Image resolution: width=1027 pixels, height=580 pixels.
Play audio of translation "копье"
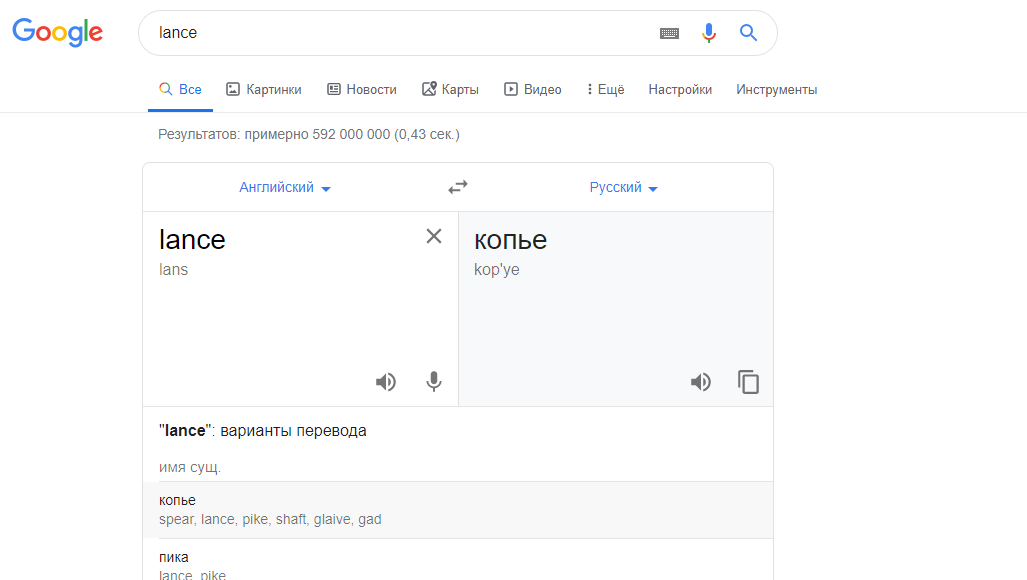(701, 382)
